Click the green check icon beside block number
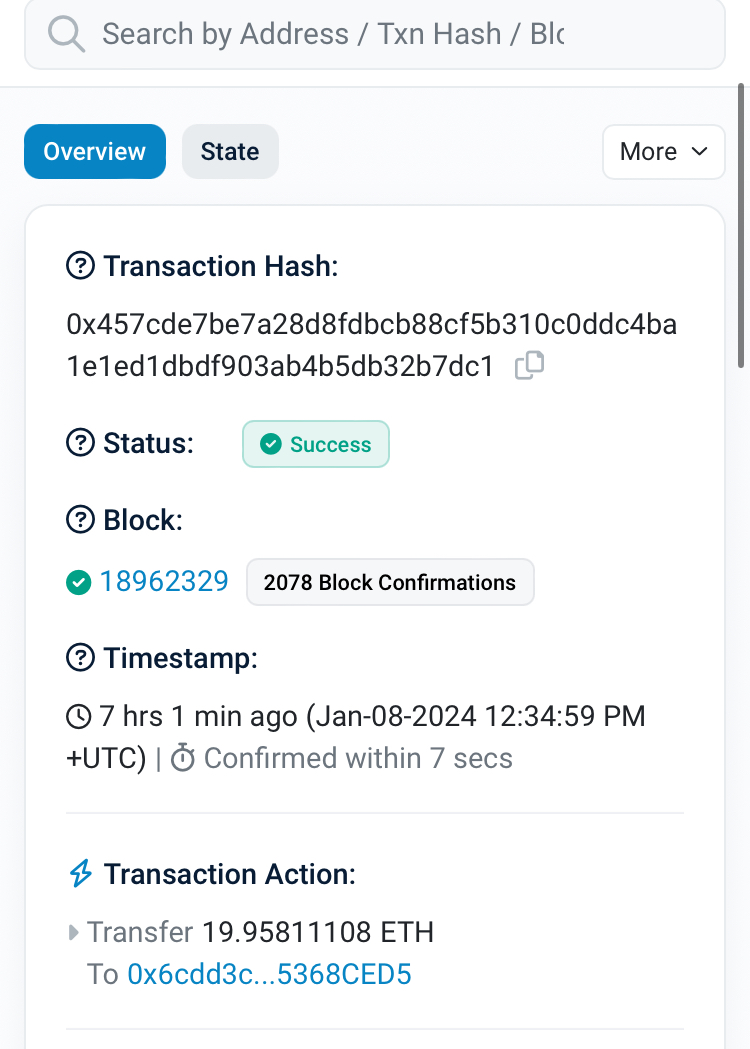The width and height of the screenshot is (750, 1049). pos(79,582)
